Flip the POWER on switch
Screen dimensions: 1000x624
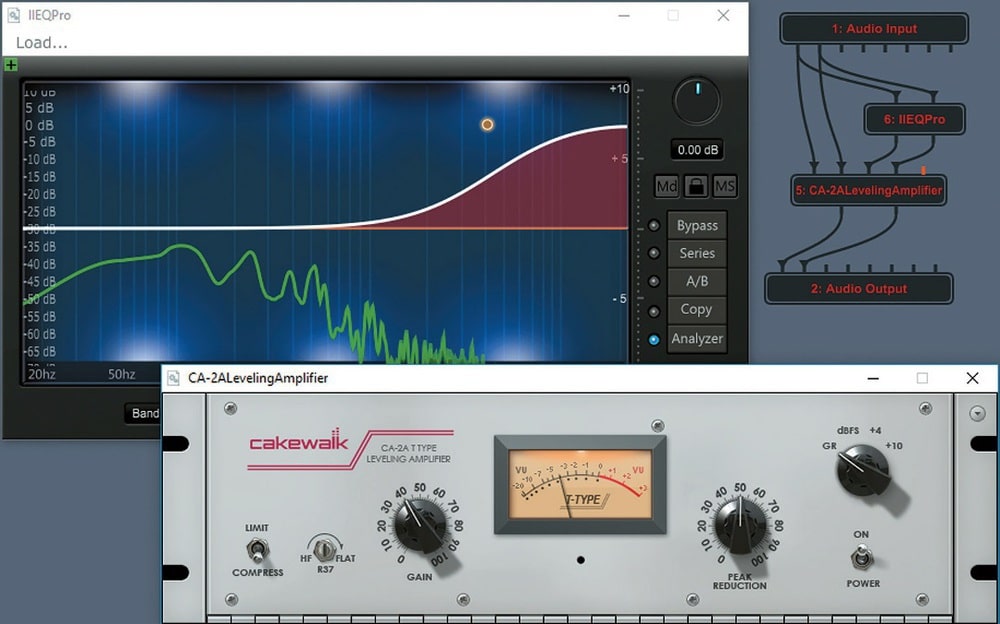pos(862,557)
